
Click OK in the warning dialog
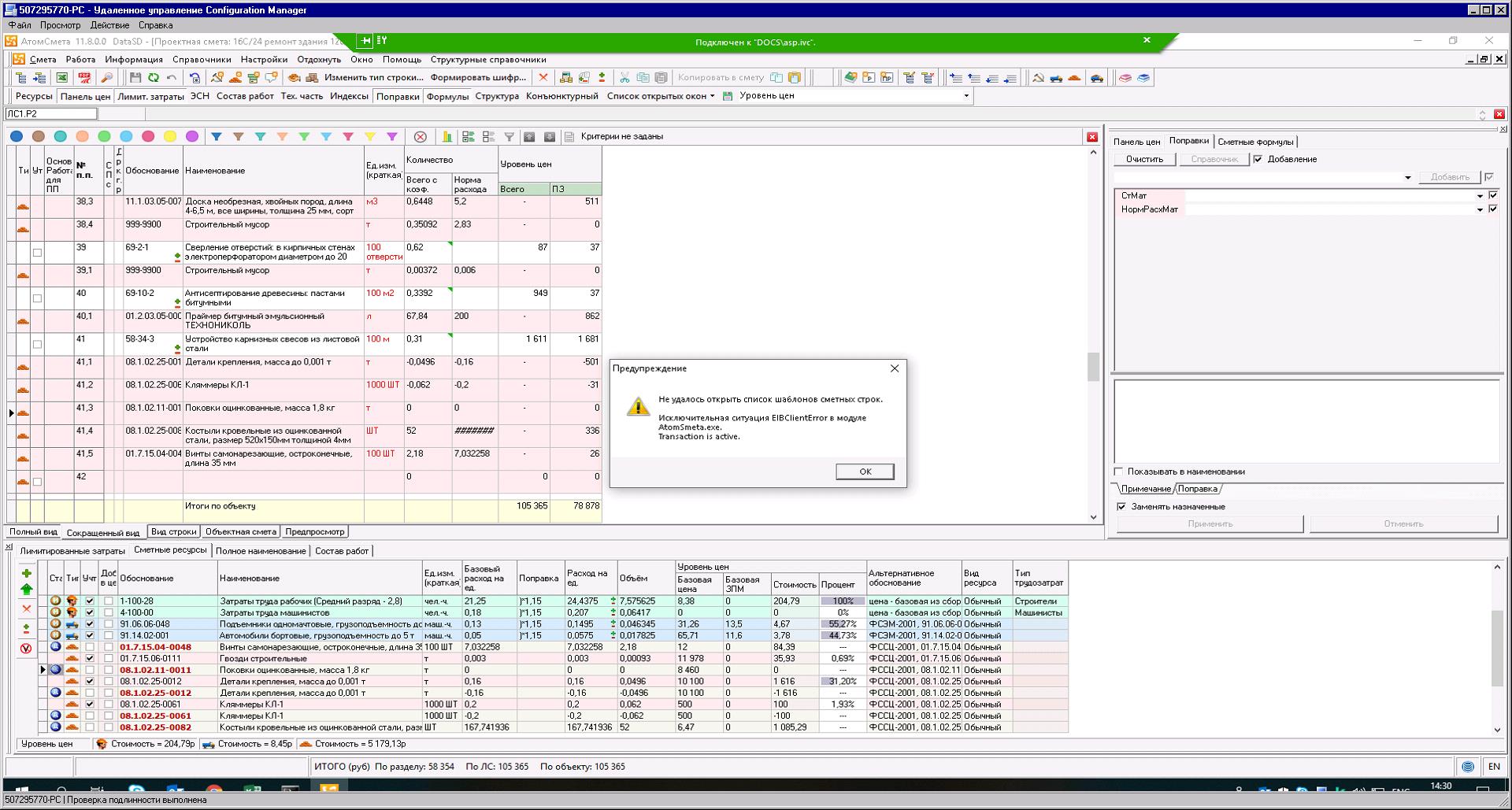tap(865, 472)
